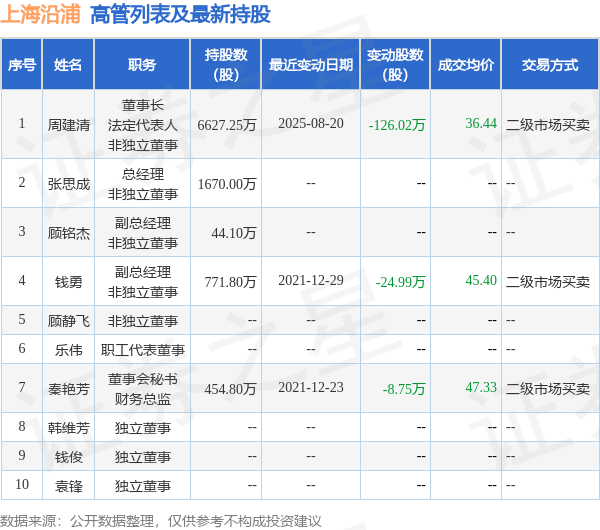This screenshot has height=530, width=600.
Task: Click the name 秦艳芳
Action: pyautogui.click(x=68, y=389)
